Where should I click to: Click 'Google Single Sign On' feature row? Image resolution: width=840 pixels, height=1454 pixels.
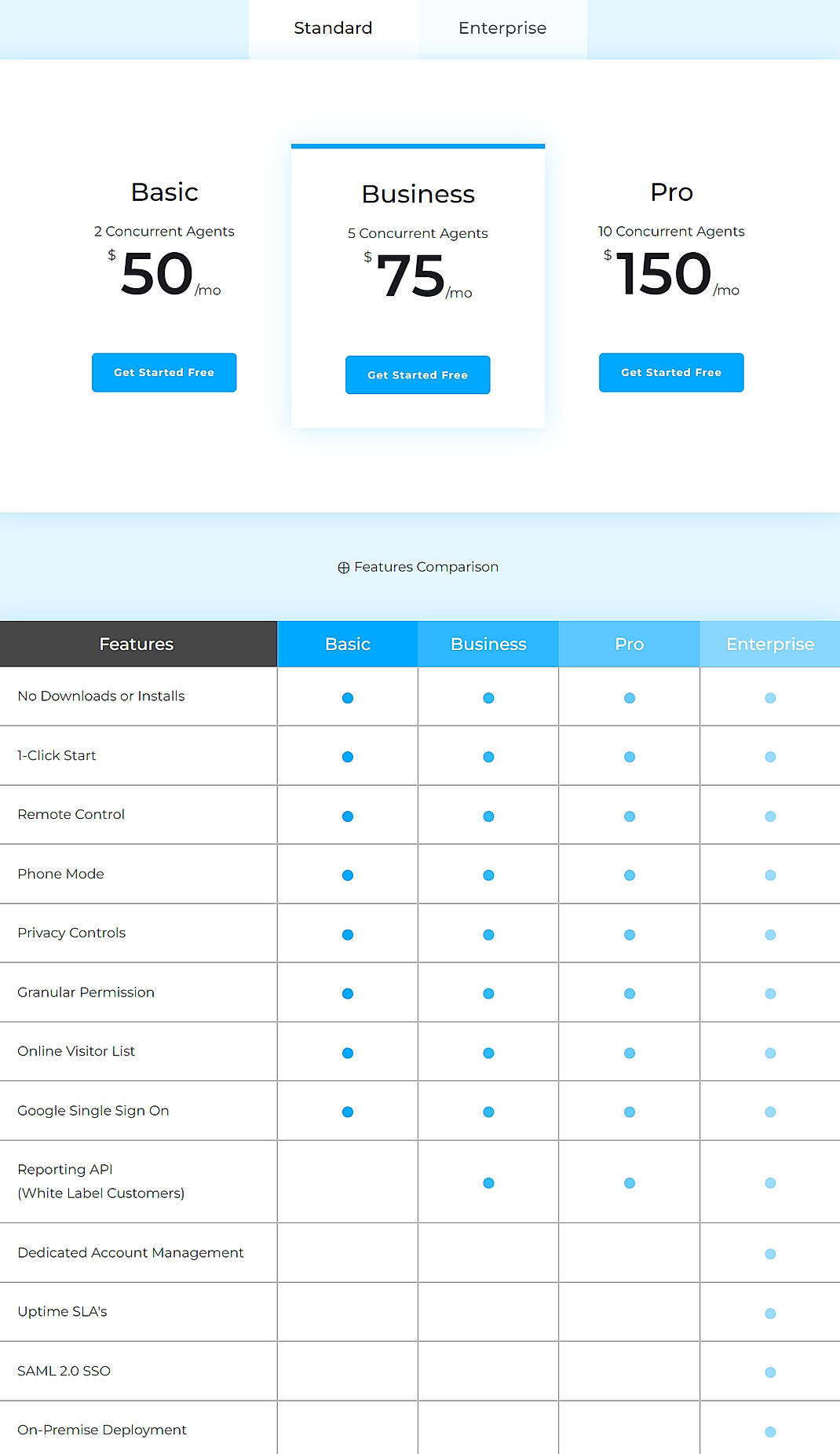point(420,1111)
